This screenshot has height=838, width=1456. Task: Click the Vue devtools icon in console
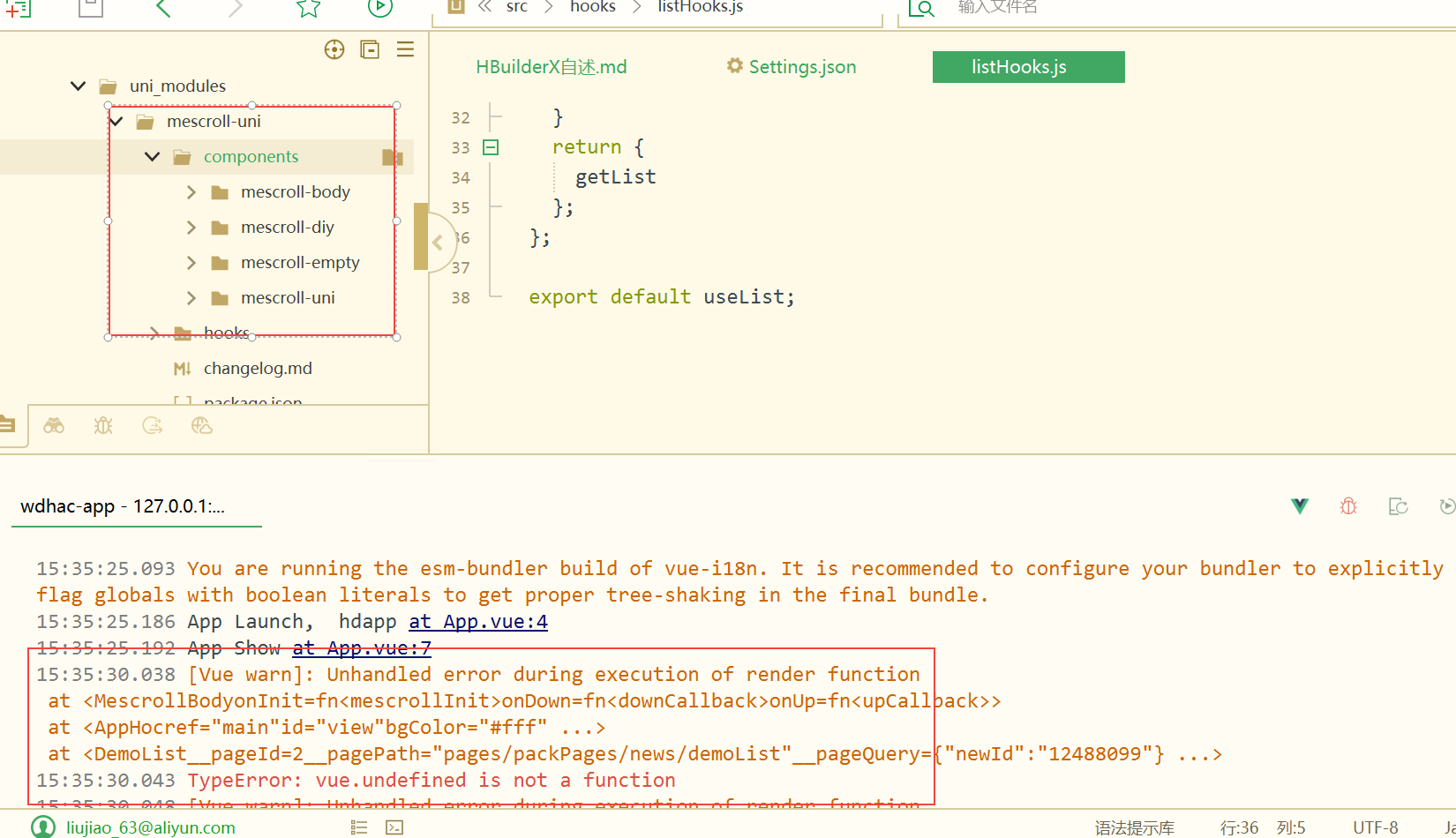click(x=1300, y=506)
